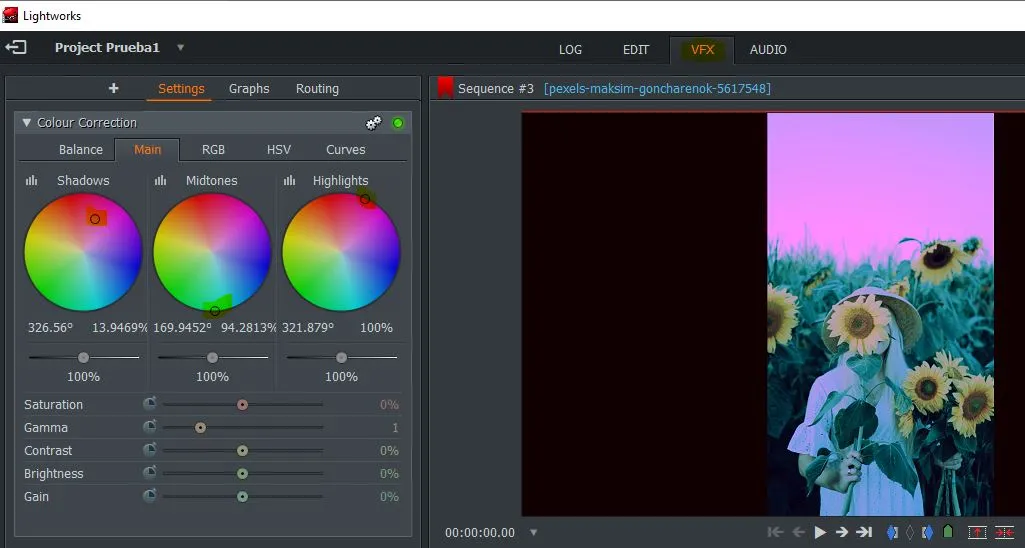The width and height of the screenshot is (1025, 548).
Task: Select the VFX tab
Action: pyautogui.click(x=702, y=50)
